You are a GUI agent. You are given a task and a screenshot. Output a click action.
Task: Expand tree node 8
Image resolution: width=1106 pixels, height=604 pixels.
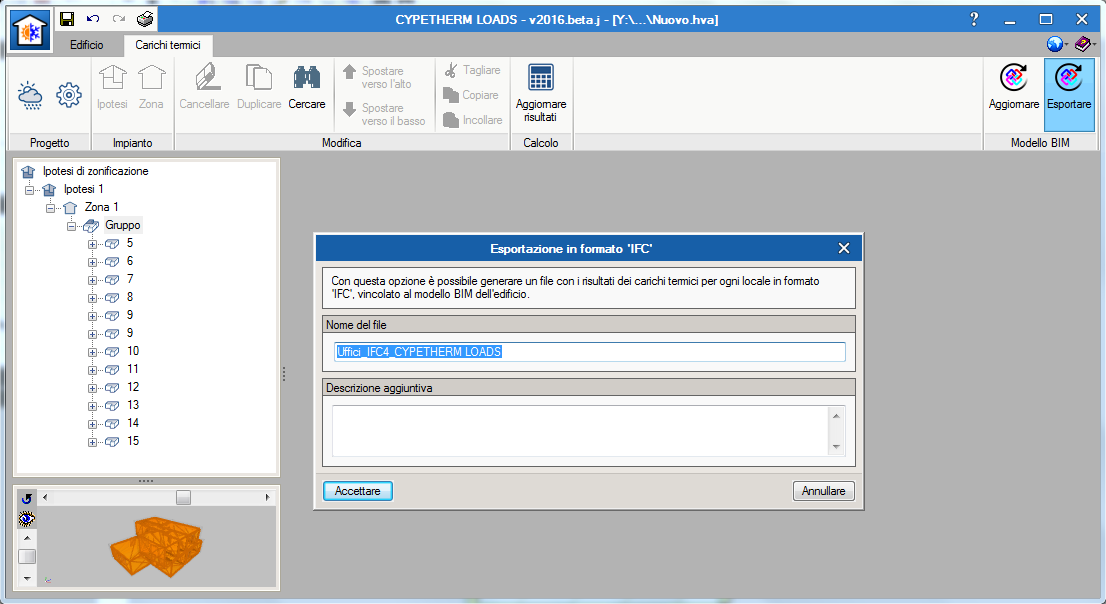tap(92, 298)
